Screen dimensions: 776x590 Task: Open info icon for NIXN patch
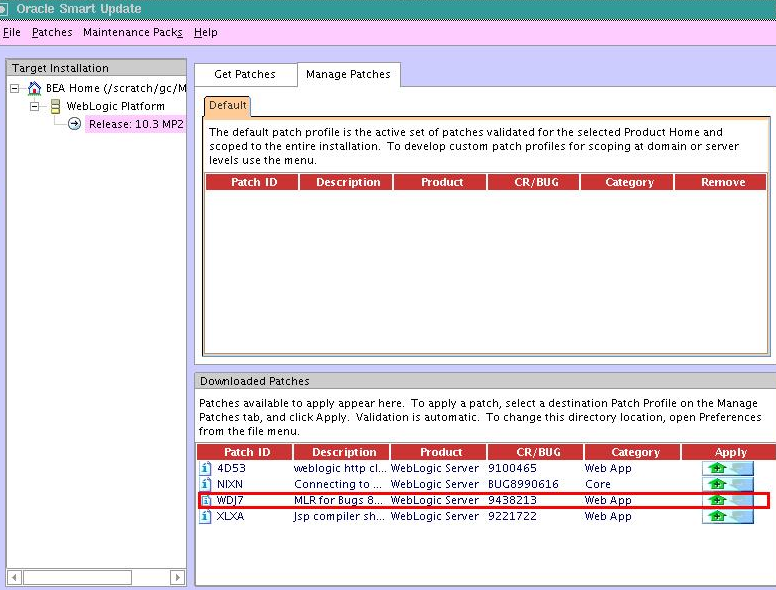click(205, 484)
